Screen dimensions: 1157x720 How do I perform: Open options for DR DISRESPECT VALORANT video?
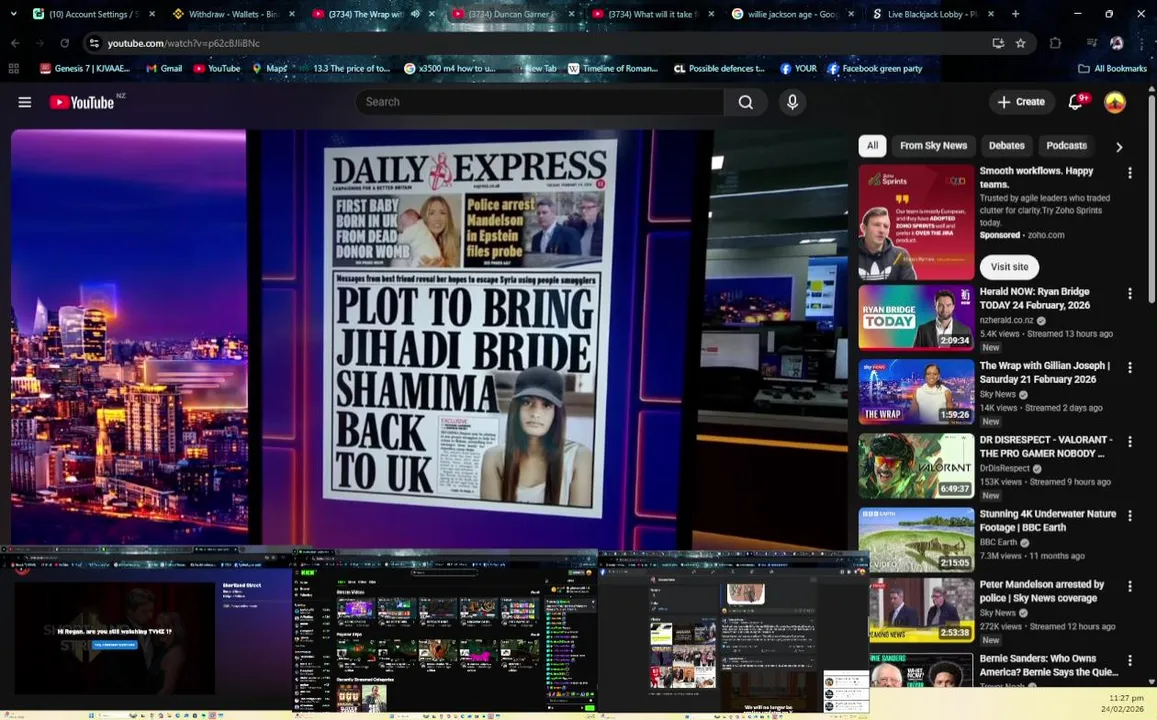[x=1129, y=441]
